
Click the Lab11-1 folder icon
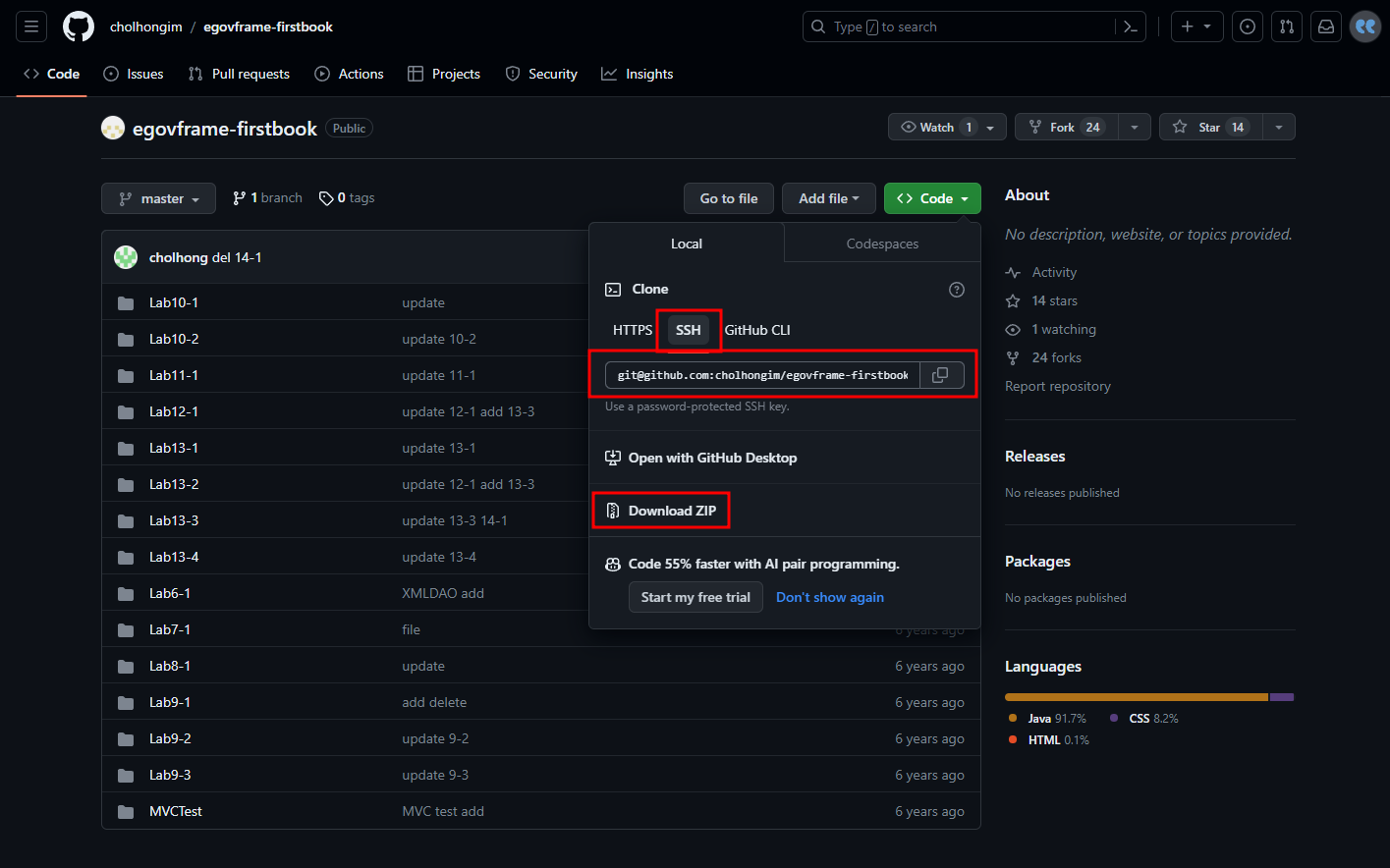[126, 375]
